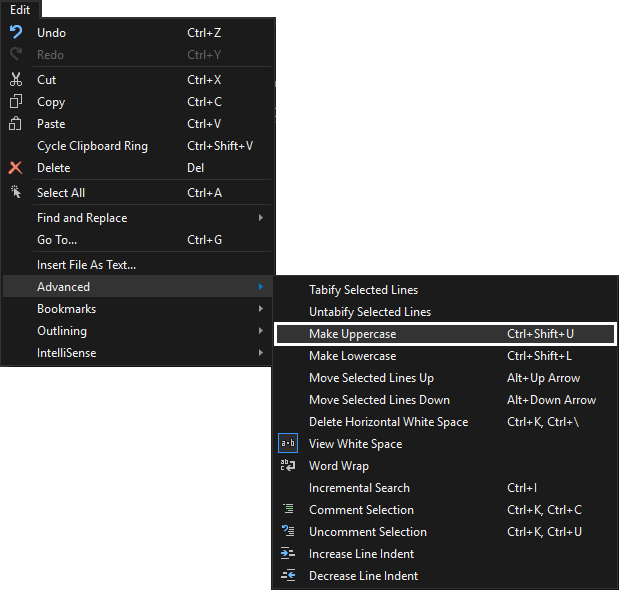Click the Uncomment Selection icon
Screen dimensions: 619x590
(x=288, y=532)
